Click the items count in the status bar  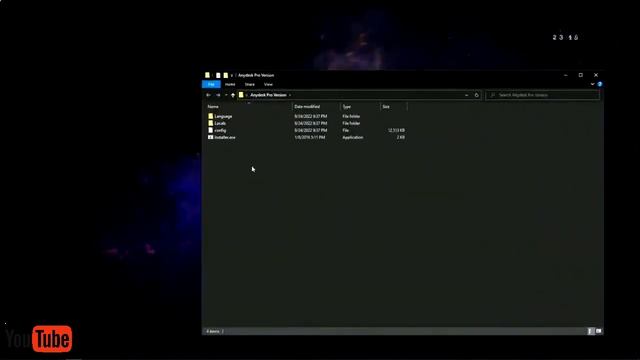point(213,331)
